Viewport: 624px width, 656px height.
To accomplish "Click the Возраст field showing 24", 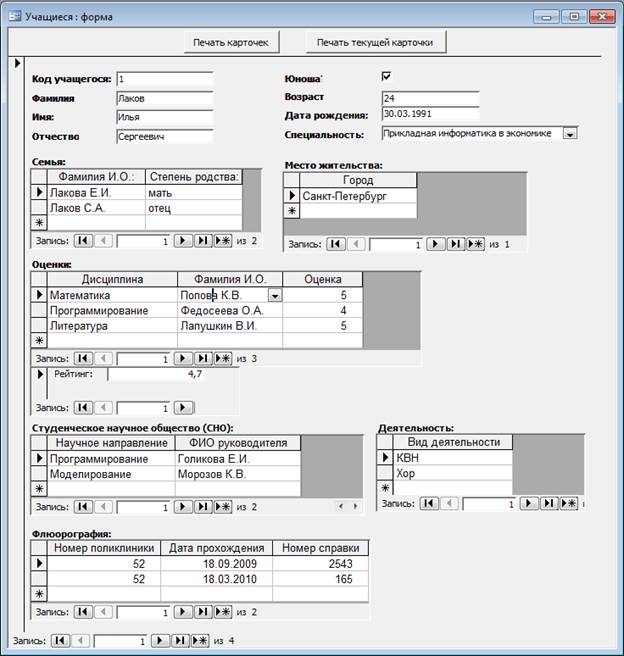I will click(x=430, y=98).
